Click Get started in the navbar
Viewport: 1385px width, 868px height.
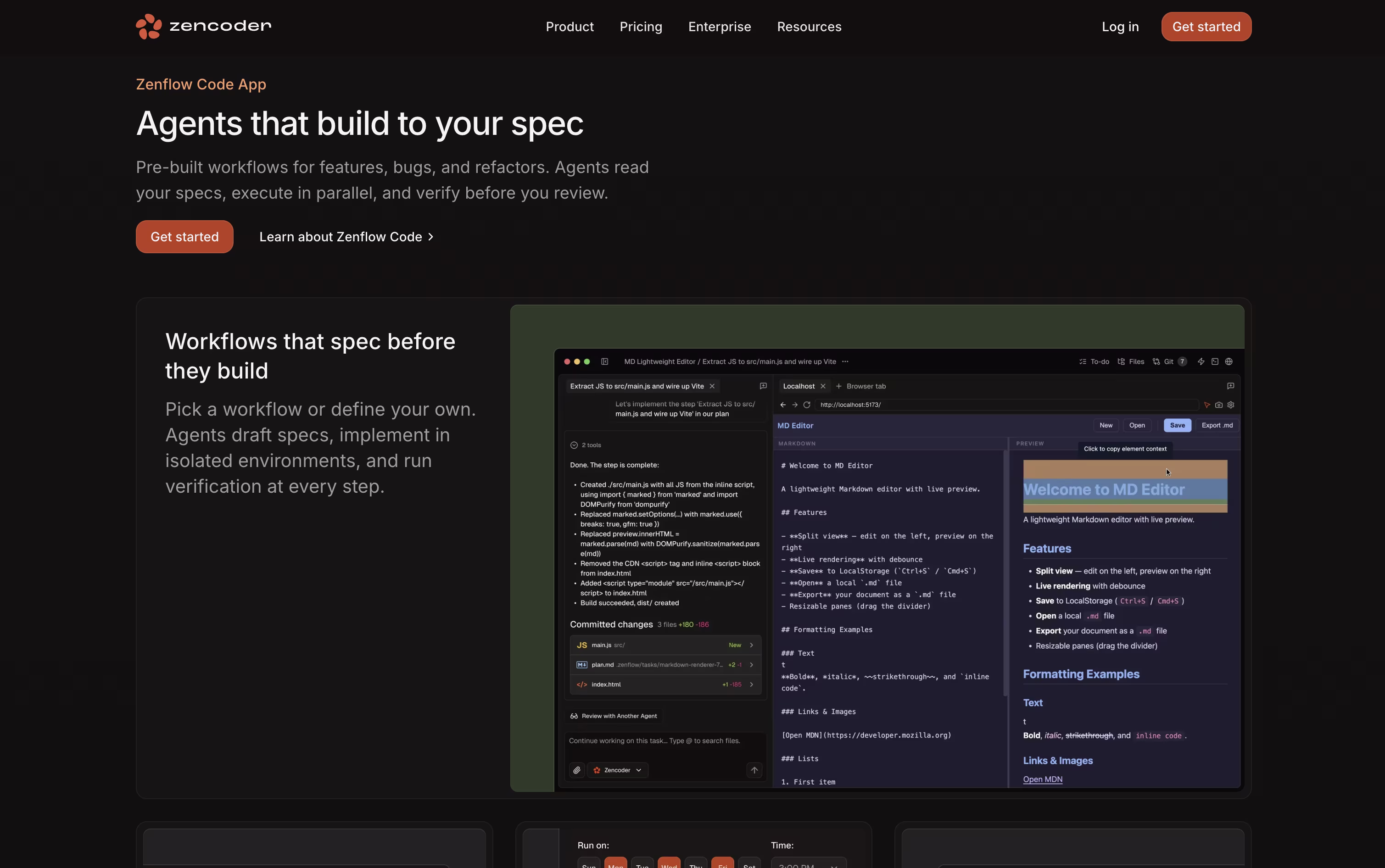(1206, 27)
